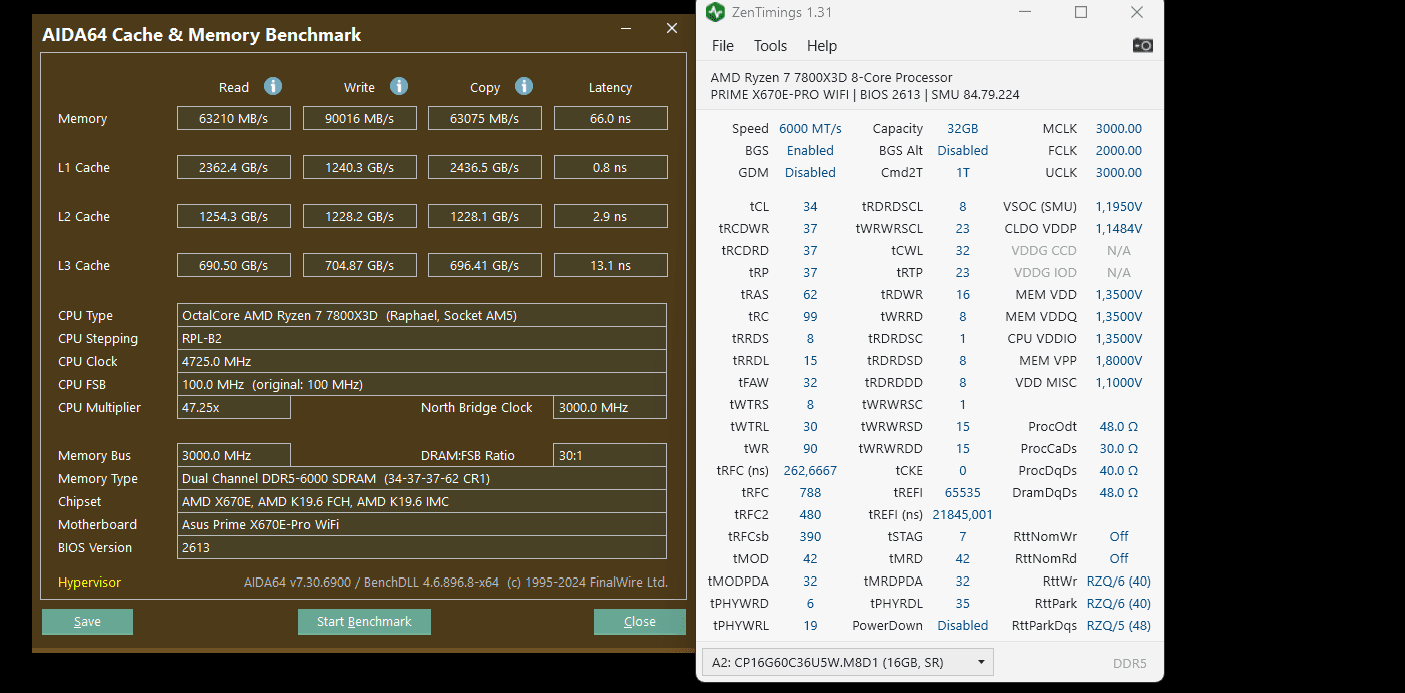Screen dimensions: 1405x693
Task: Click Speed value 6000 MT/s in ZenTimings
Action: pos(810,128)
